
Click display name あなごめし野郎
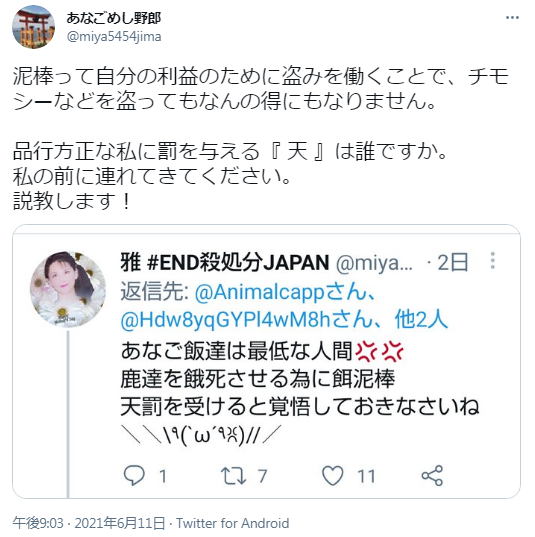coord(114,18)
